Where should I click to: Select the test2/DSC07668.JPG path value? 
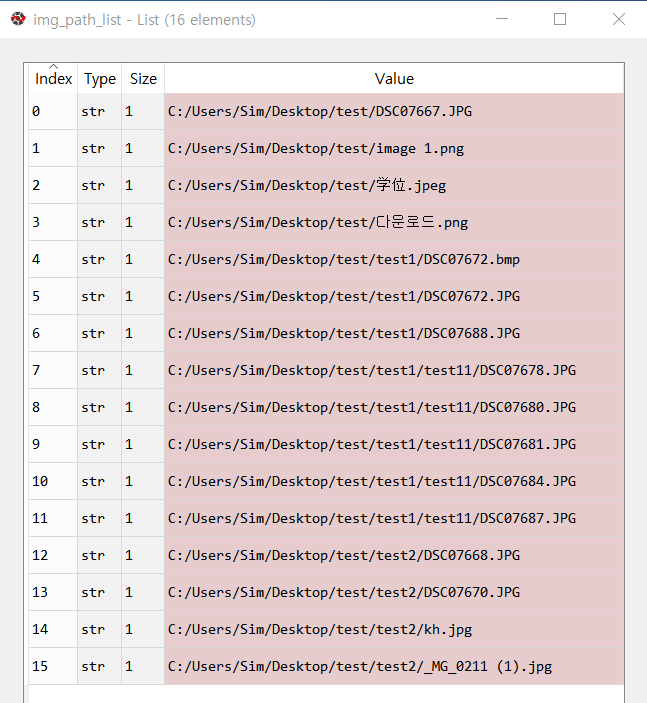tap(394, 555)
